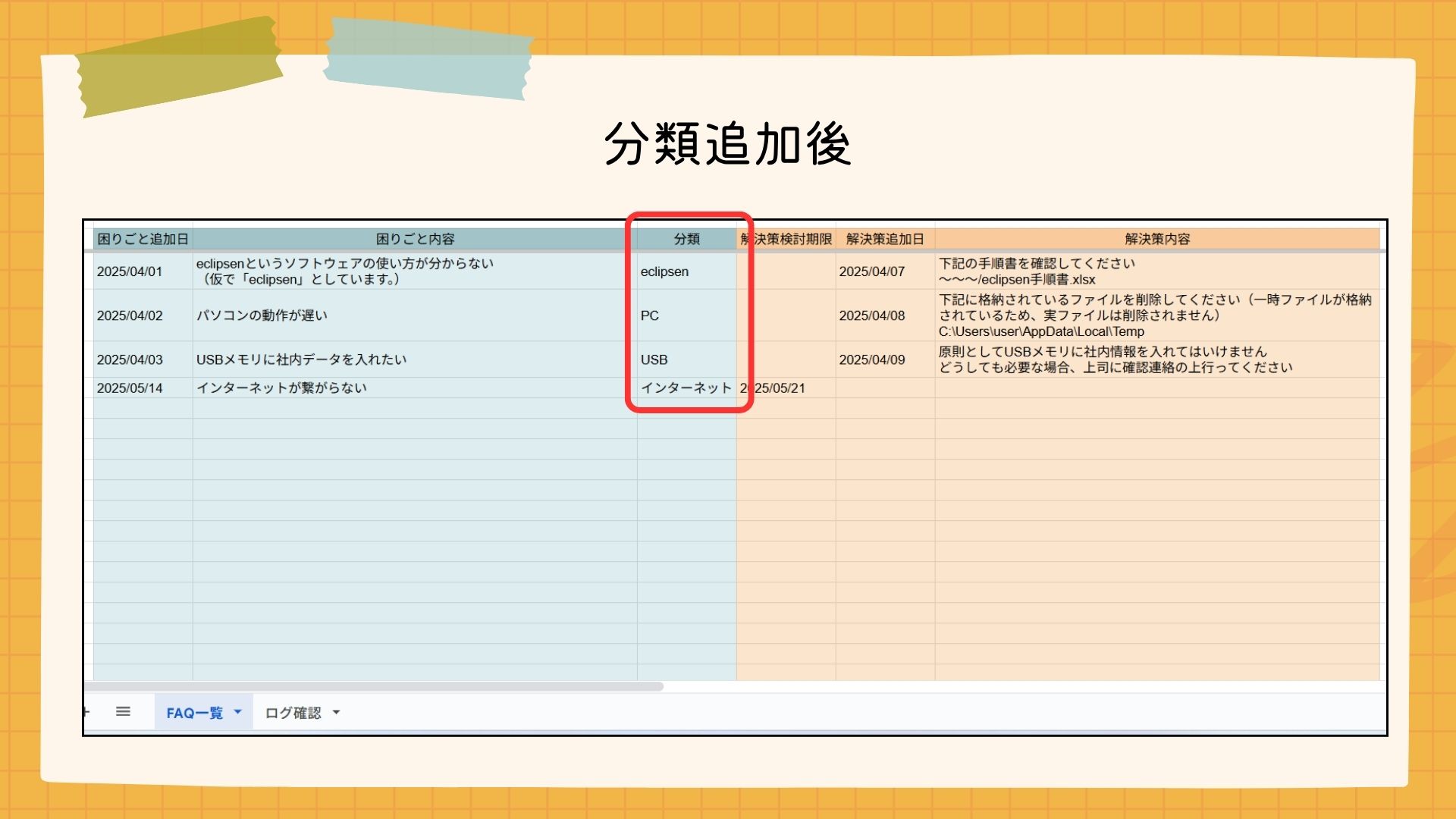Select the 困りごと追加日 header cell
This screenshot has width=1456, height=819.
point(143,239)
